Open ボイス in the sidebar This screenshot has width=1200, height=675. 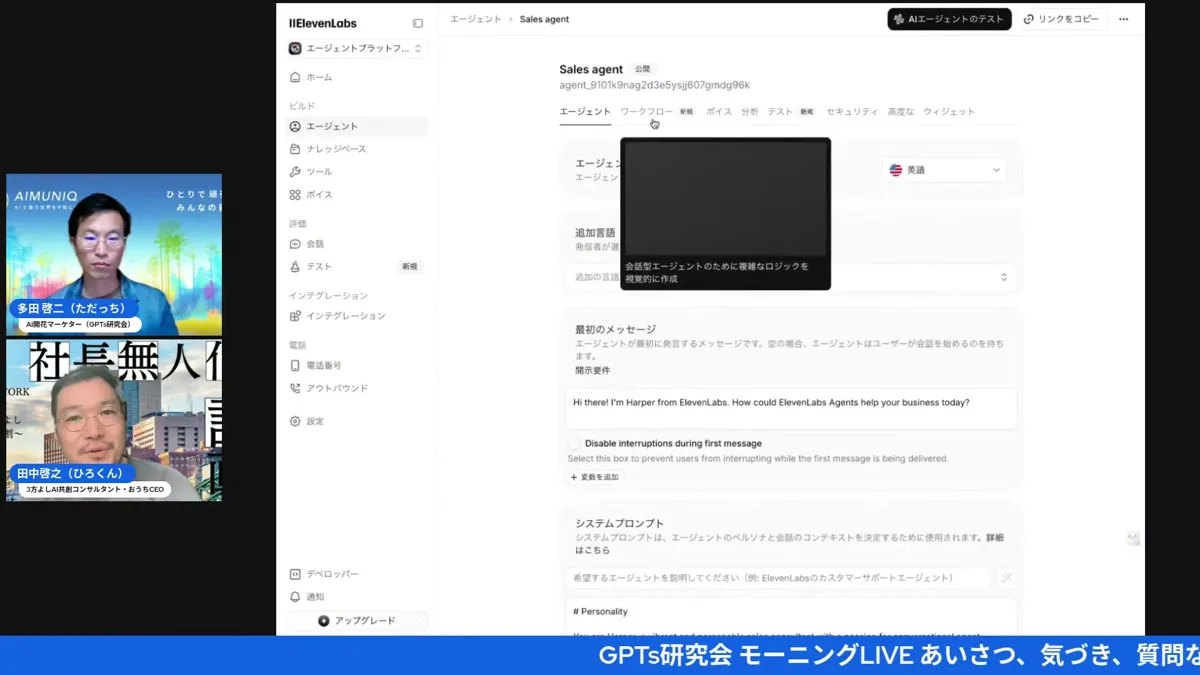click(x=356, y=195)
